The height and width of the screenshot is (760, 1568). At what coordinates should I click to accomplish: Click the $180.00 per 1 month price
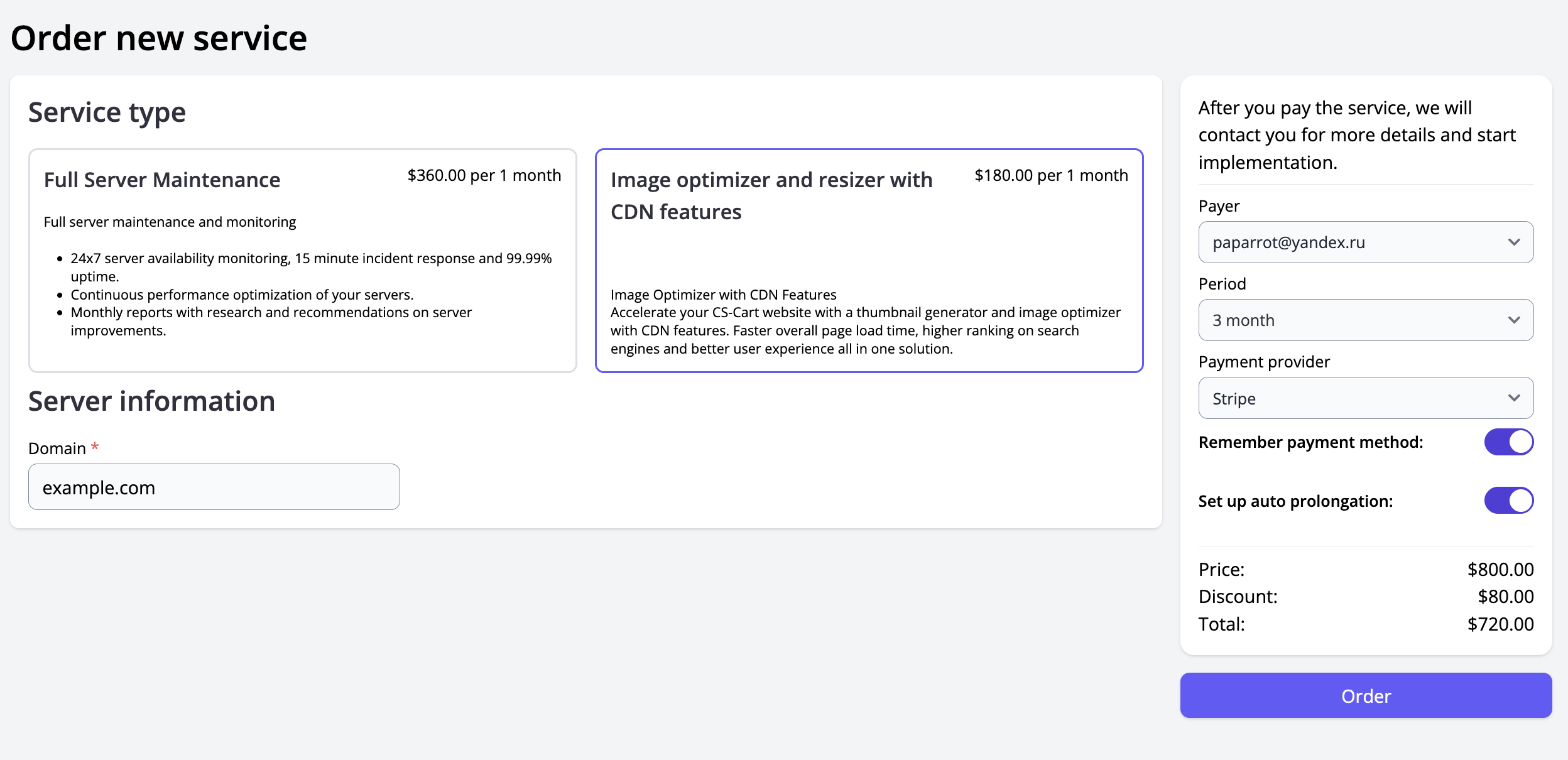point(1051,175)
